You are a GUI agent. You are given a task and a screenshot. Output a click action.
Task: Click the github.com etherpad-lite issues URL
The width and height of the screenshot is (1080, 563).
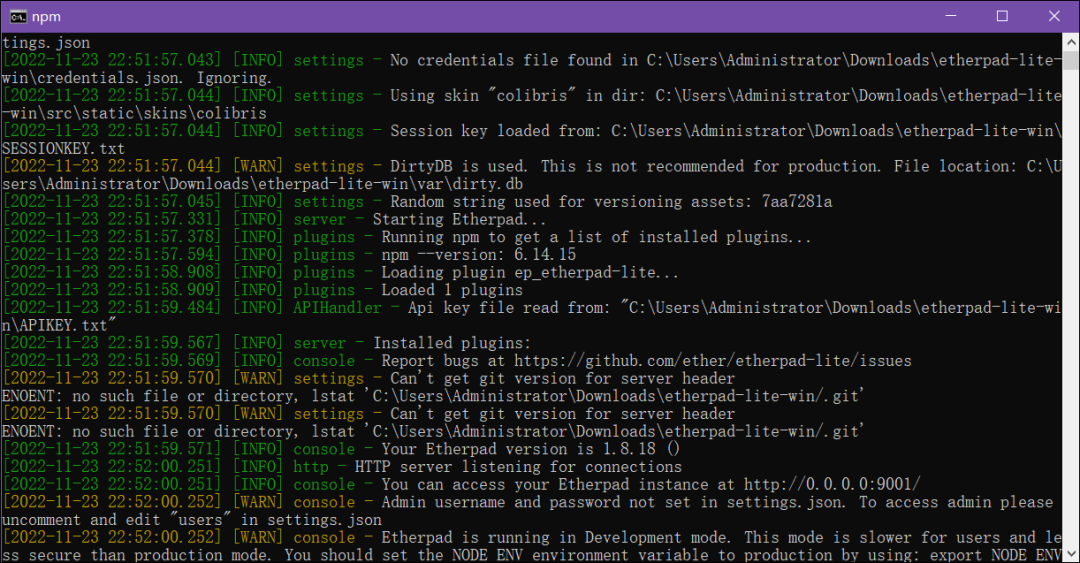click(x=712, y=360)
